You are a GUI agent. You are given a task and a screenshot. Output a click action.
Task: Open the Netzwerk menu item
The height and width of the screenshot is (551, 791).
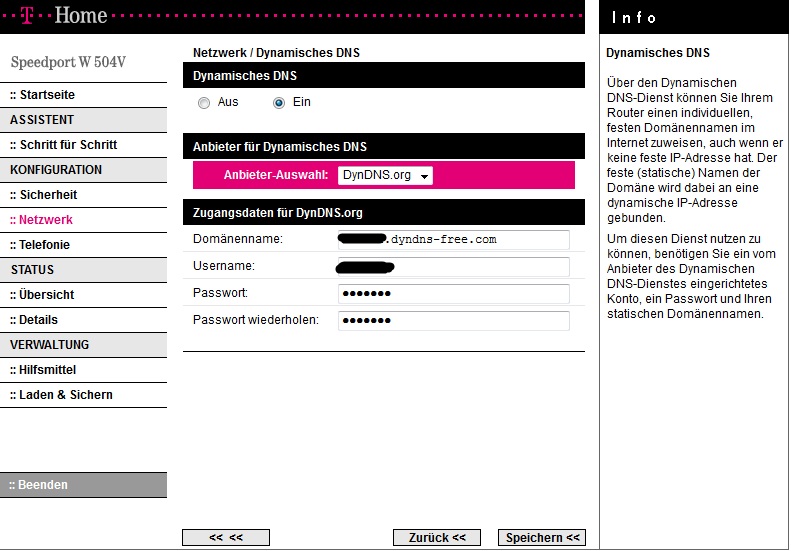click(42, 220)
